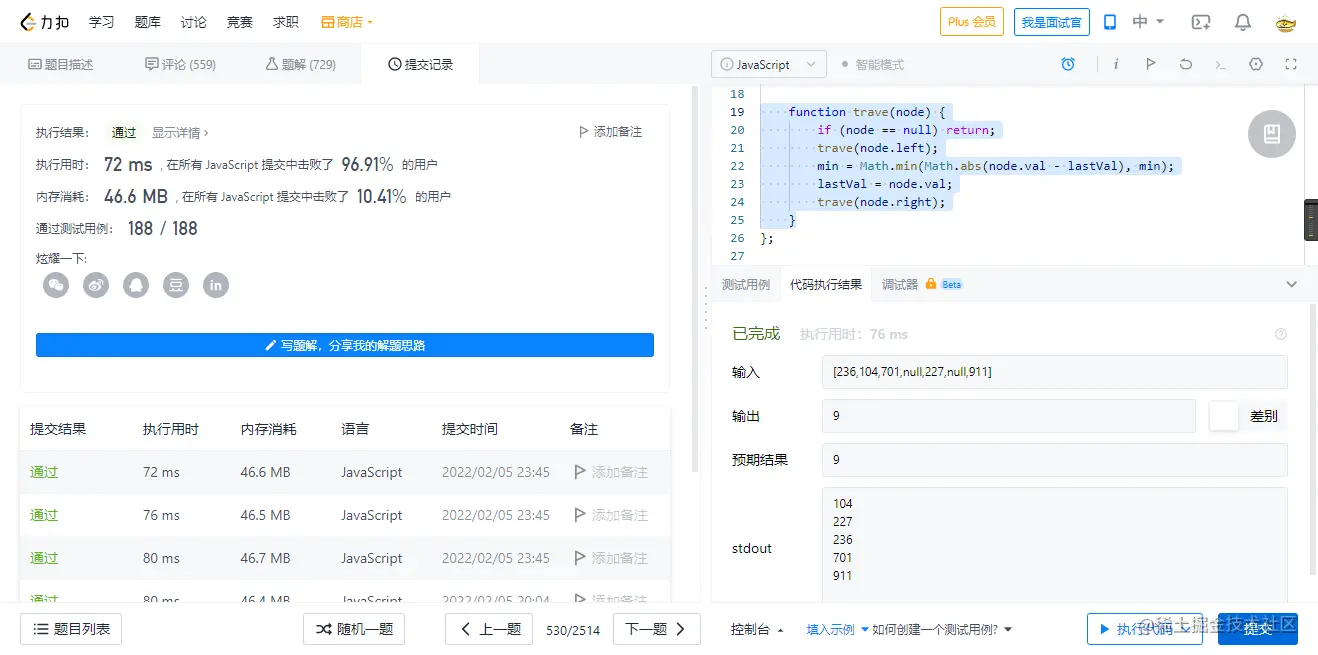Viewport: 1318px width, 655px height.
Task: Click the 提交 submit button
Action: point(1258,629)
